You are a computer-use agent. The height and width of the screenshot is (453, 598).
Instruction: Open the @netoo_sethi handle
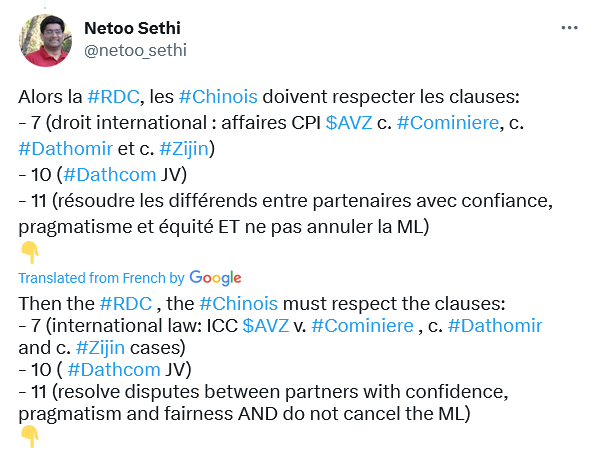(135, 50)
